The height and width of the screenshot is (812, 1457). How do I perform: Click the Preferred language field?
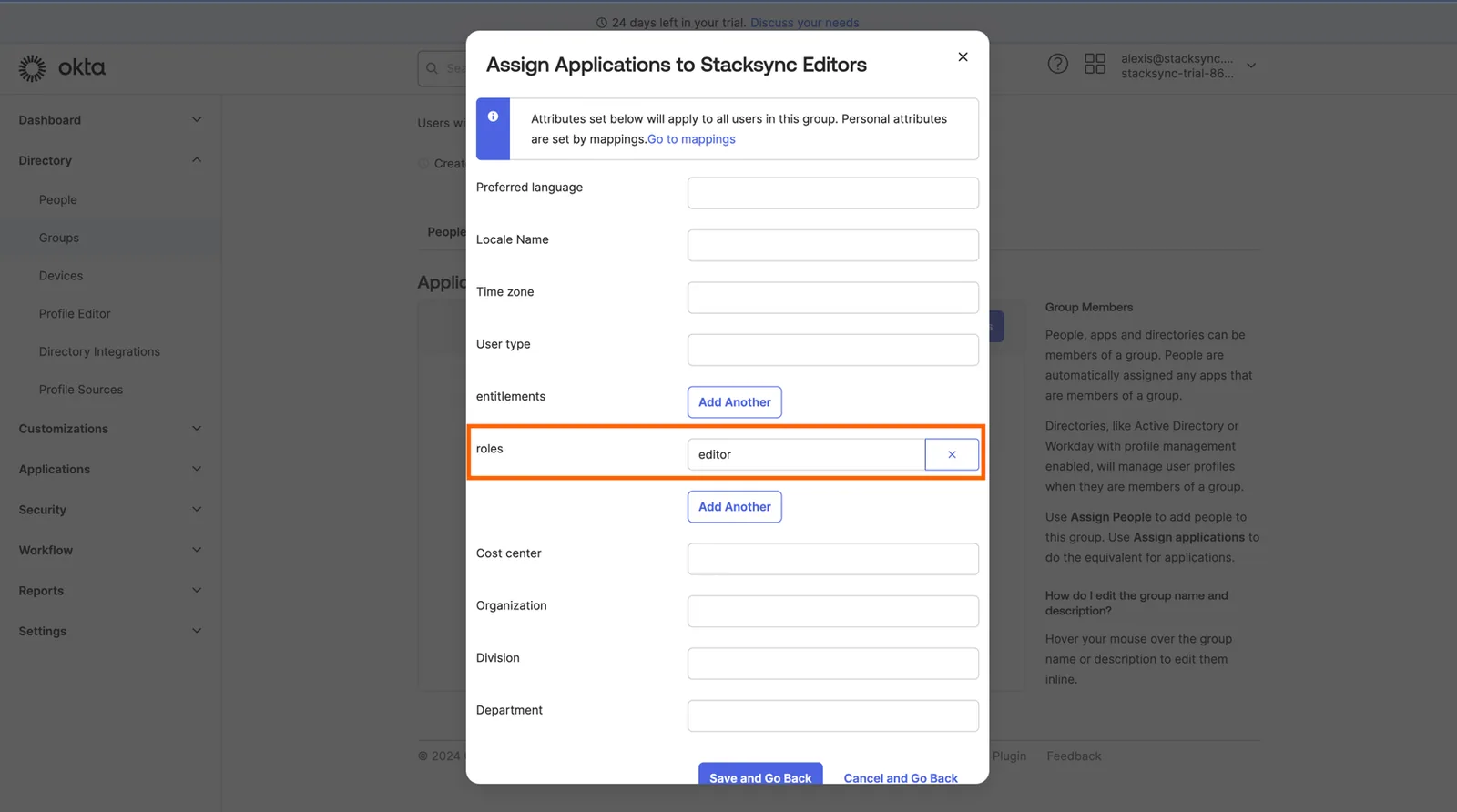coord(833,193)
